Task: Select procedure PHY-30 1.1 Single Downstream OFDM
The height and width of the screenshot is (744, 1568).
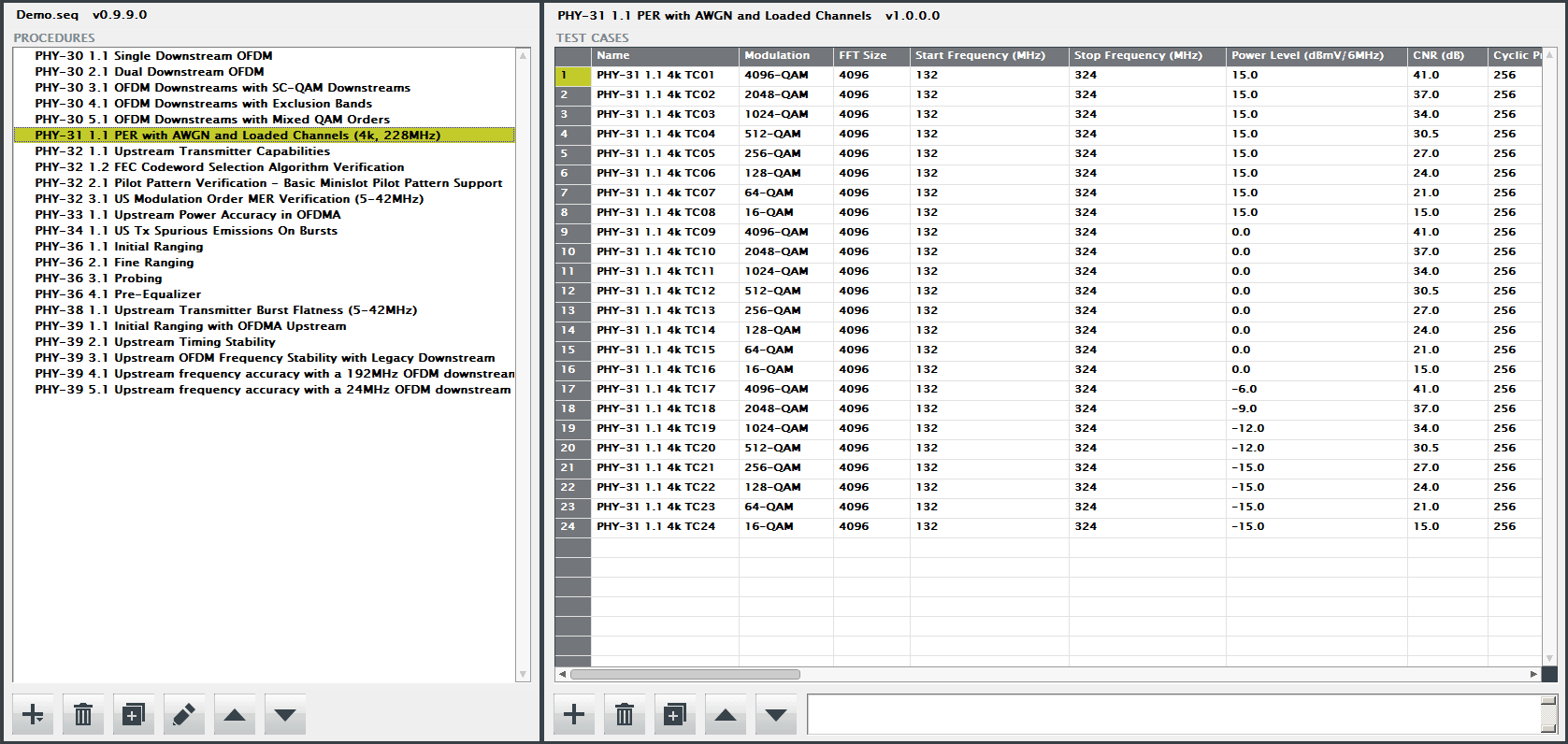Action: point(153,56)
